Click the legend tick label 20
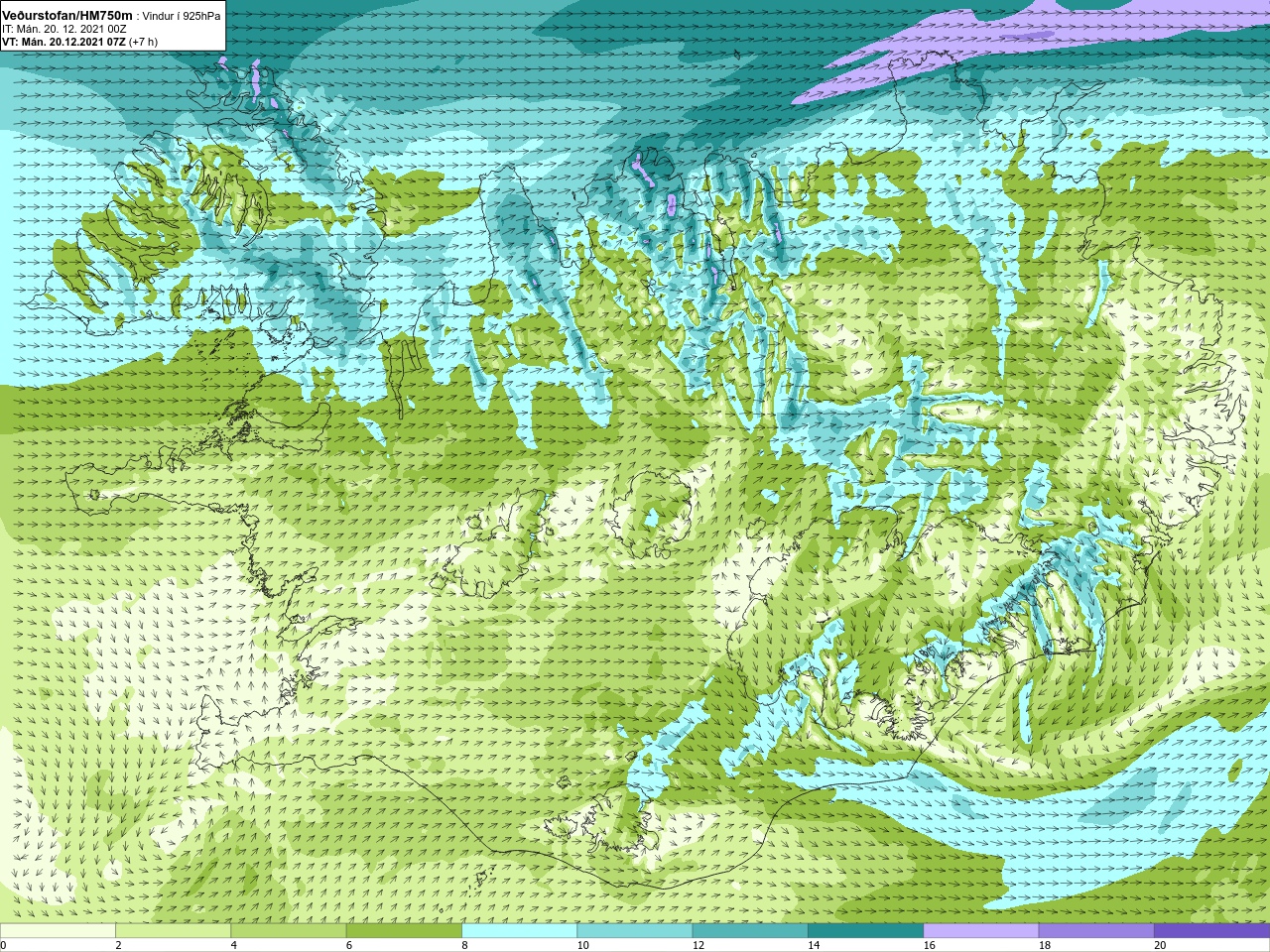This screenshot has height=952, width=1270. pos(1160,945)
